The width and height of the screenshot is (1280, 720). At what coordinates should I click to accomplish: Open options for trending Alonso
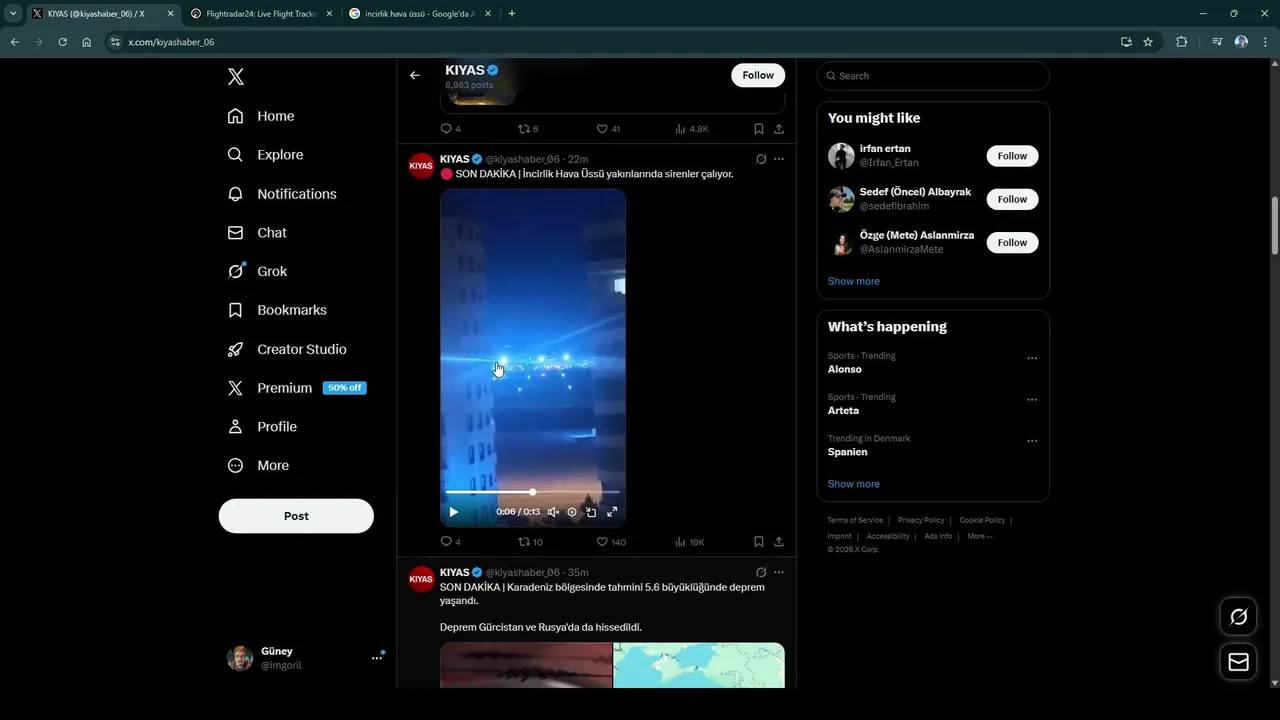click(1032, 358)
